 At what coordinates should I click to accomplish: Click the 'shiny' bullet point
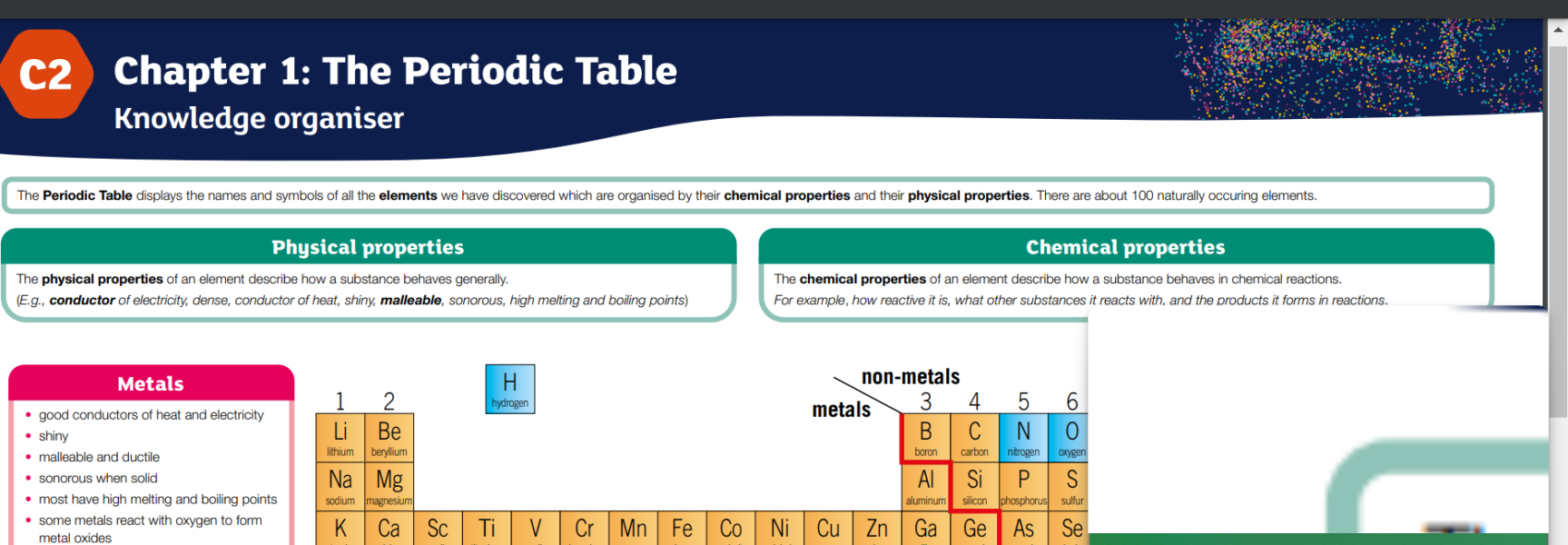[54, 436]
